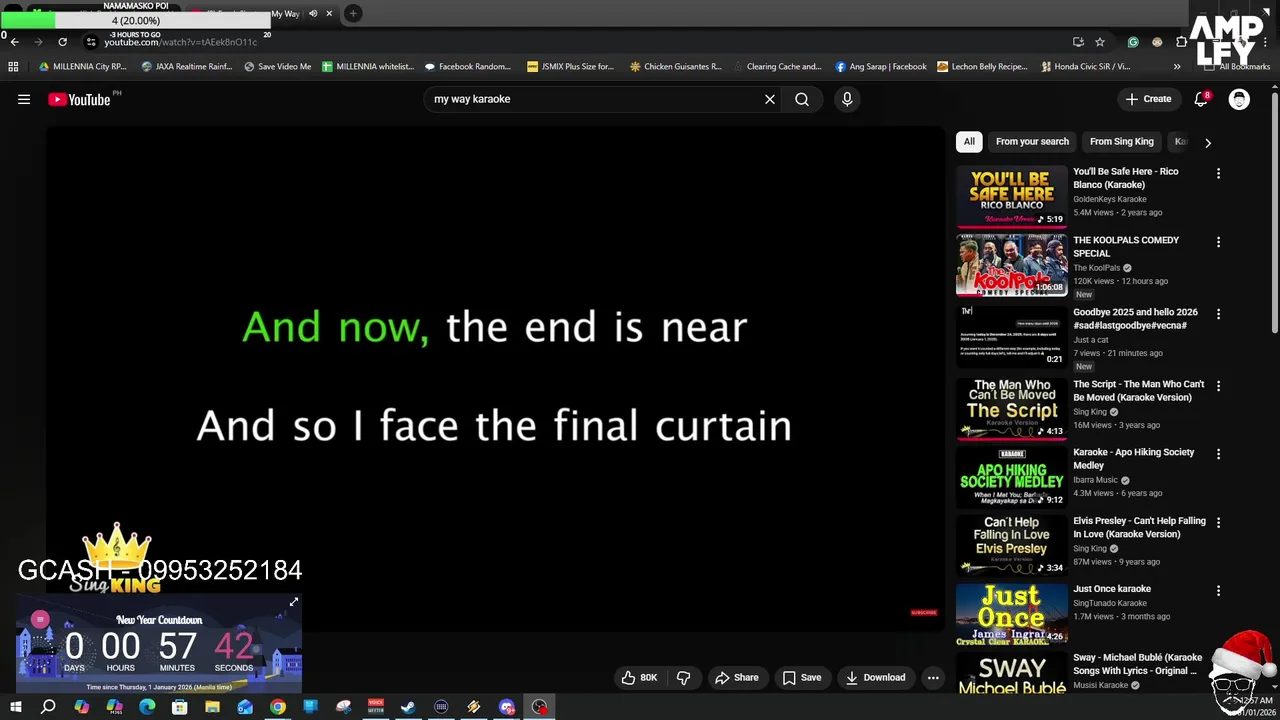Screen dimensions: 1280x720
Task: Expand the countdown widget overlay
Action: point(294,603)
